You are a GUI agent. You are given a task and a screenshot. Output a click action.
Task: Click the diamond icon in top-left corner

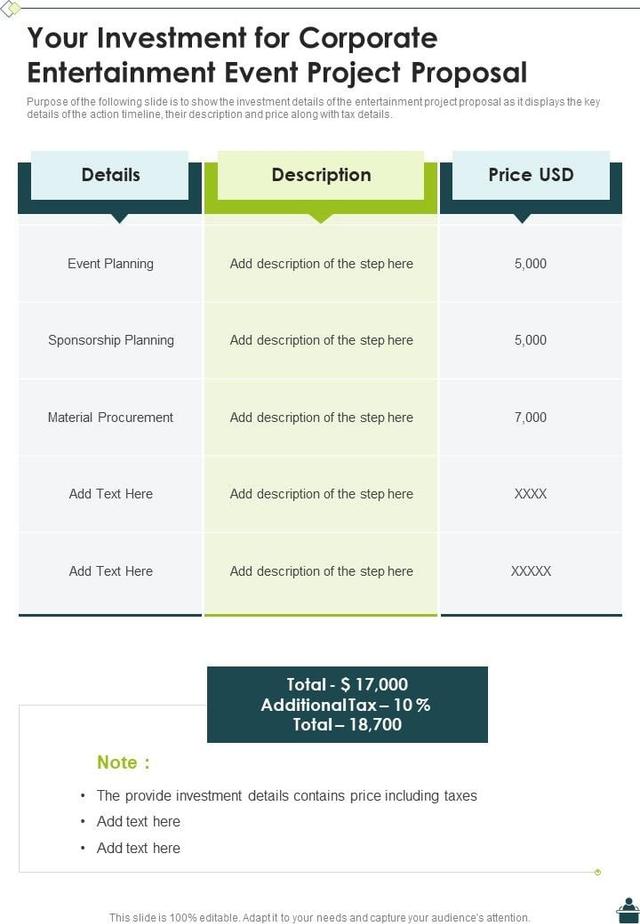coord(10,8)
